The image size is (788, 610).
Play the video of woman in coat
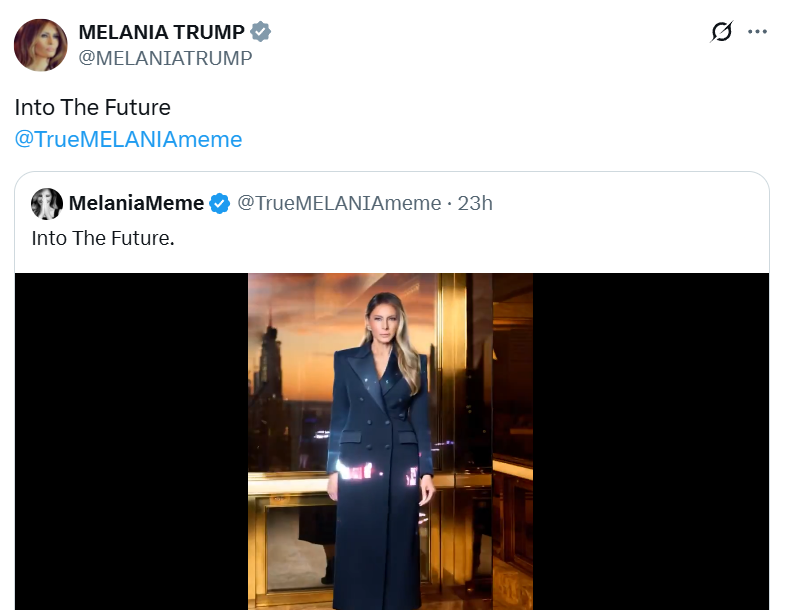click(390, 441)
